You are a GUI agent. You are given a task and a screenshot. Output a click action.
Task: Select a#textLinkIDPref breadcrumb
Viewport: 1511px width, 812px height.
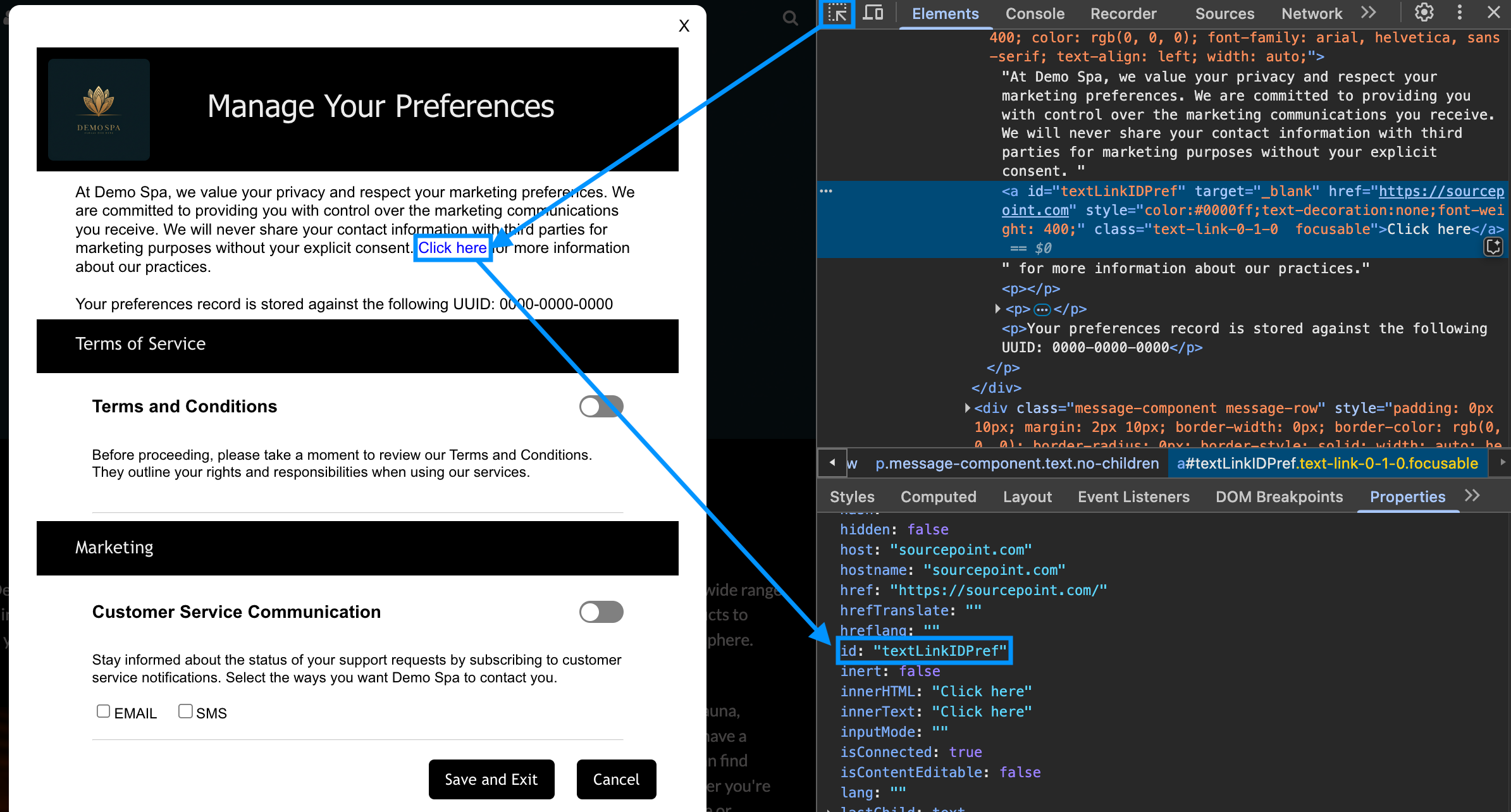point(1327,464)
